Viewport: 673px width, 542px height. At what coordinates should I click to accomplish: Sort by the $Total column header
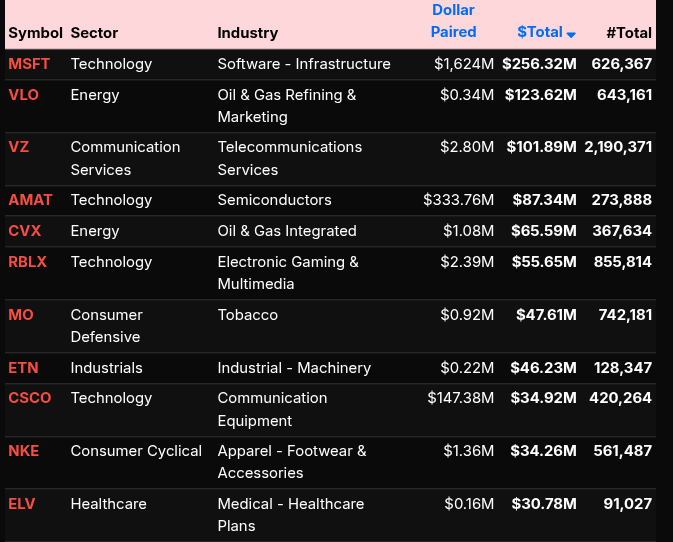coord(539,32)
